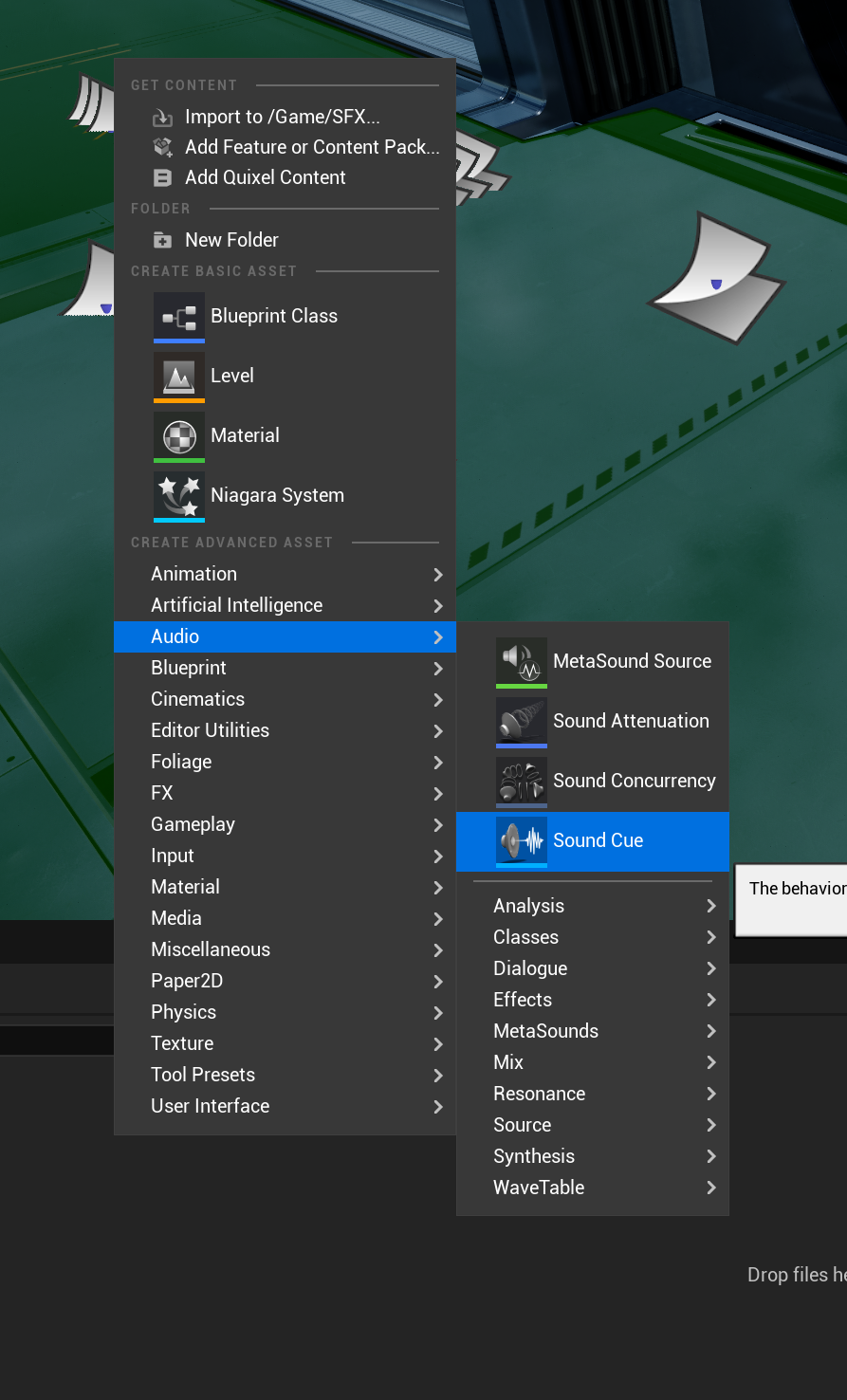The width and height of the screenshot is (847, 1400).
Task: Click the Add Feature or Content Pack icon
Action: point(163,148)
